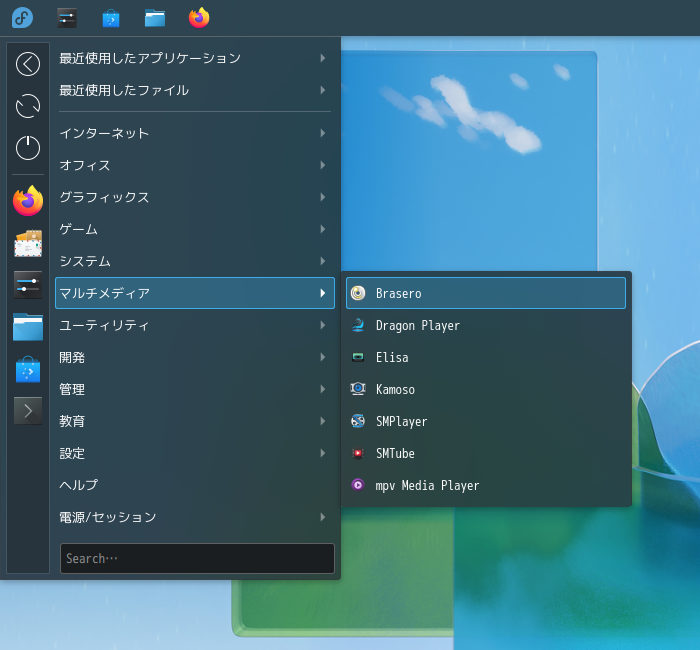
Task: Start Kamoso from the submenu
Action: tap(486, 389)
